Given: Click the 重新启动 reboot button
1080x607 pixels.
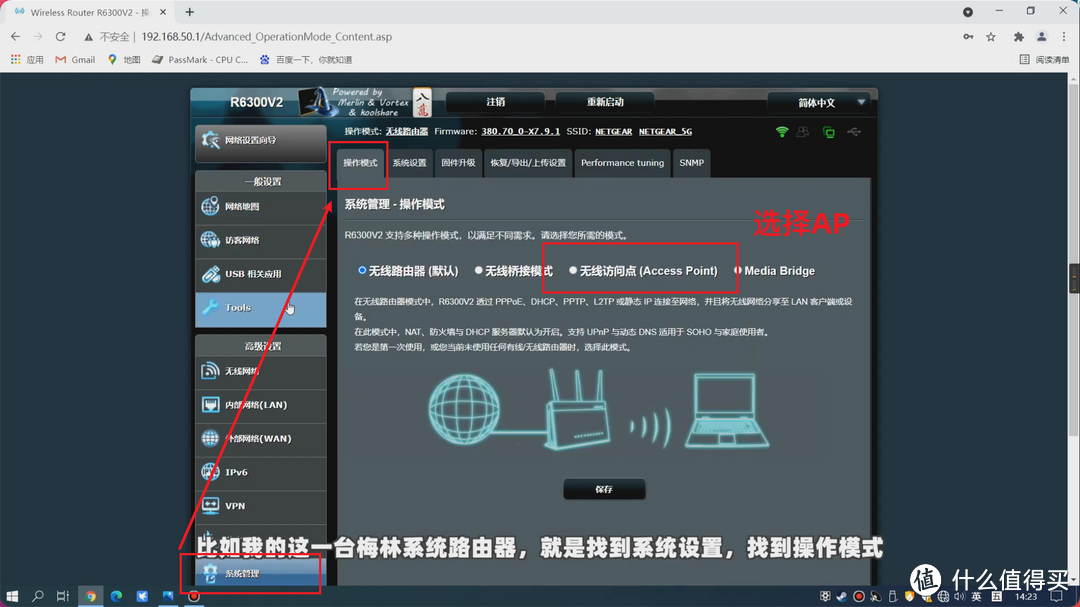Looking at the screenshot, I should [605, 102].
